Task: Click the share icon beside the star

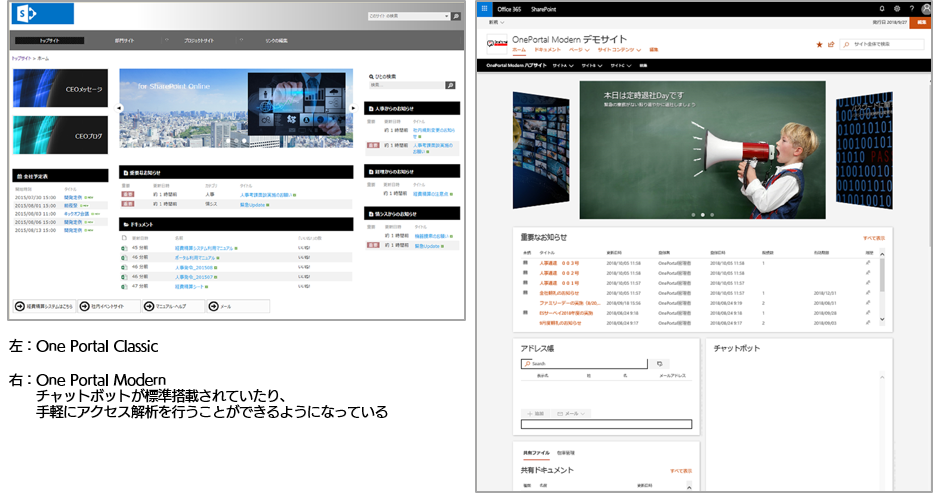Action: coord(830,44)
